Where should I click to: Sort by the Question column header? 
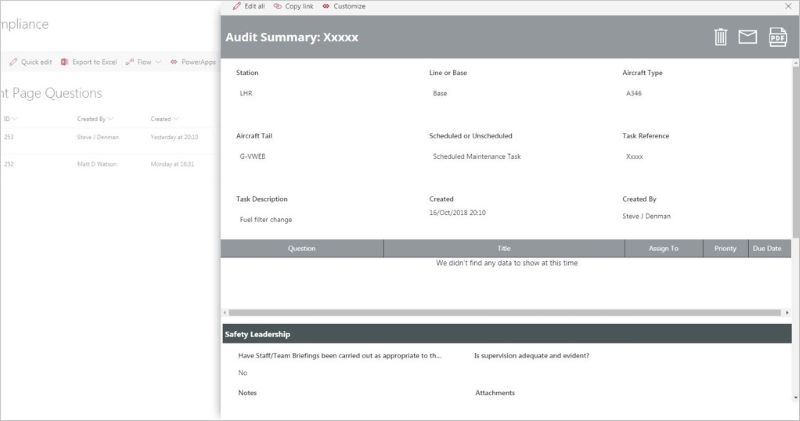[302, 249]
